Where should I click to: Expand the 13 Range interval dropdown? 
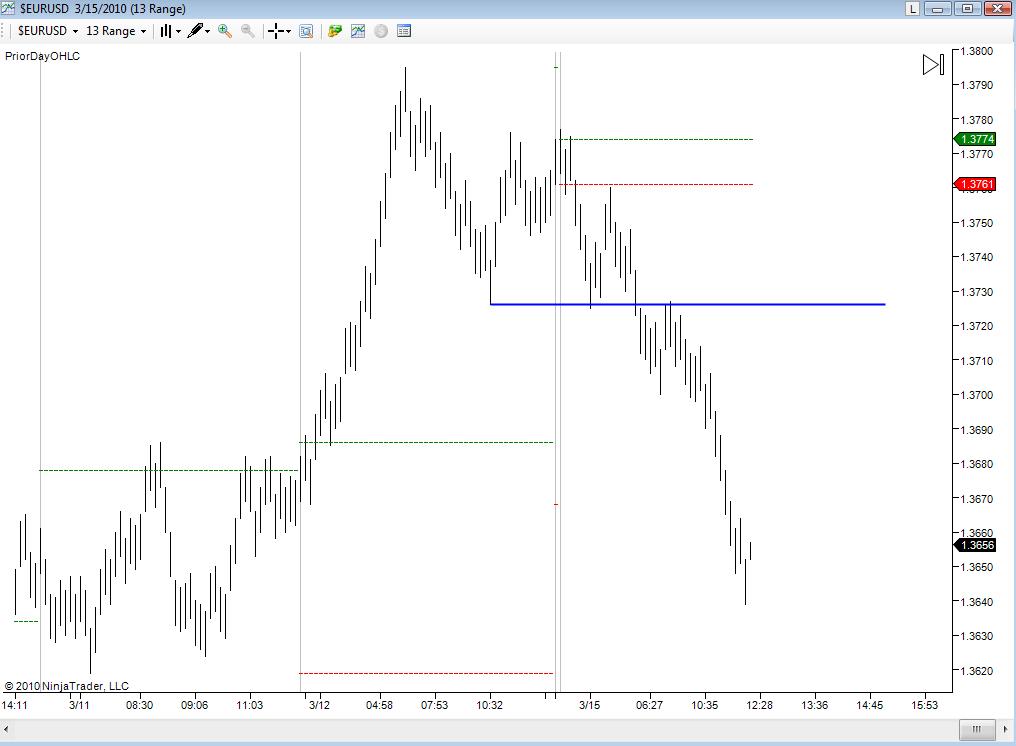(x=116, y=31)
